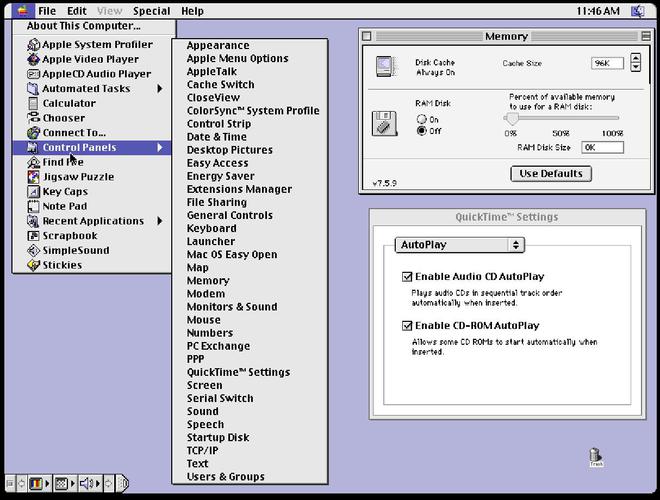Click the sound volume speaker icon in Control Strip
The height and width of the screenshot is (500, 660).
pos(86,484)
